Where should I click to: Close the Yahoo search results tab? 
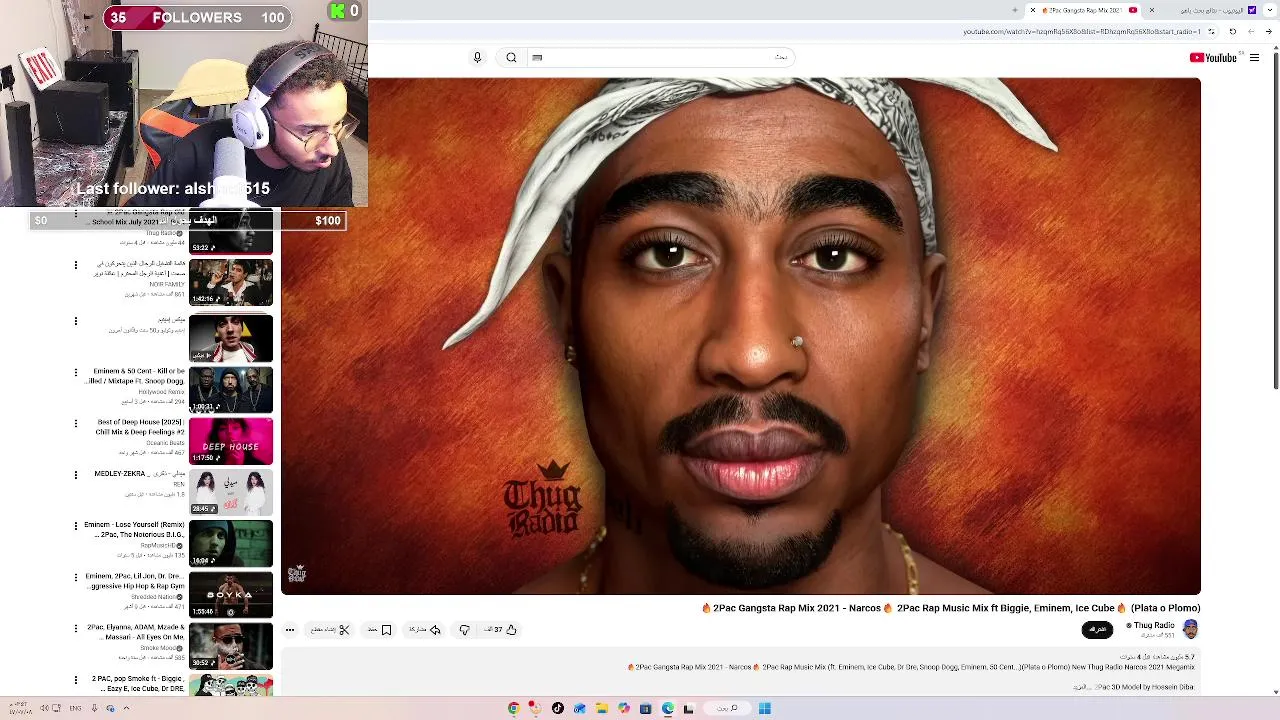[1151, 10]
